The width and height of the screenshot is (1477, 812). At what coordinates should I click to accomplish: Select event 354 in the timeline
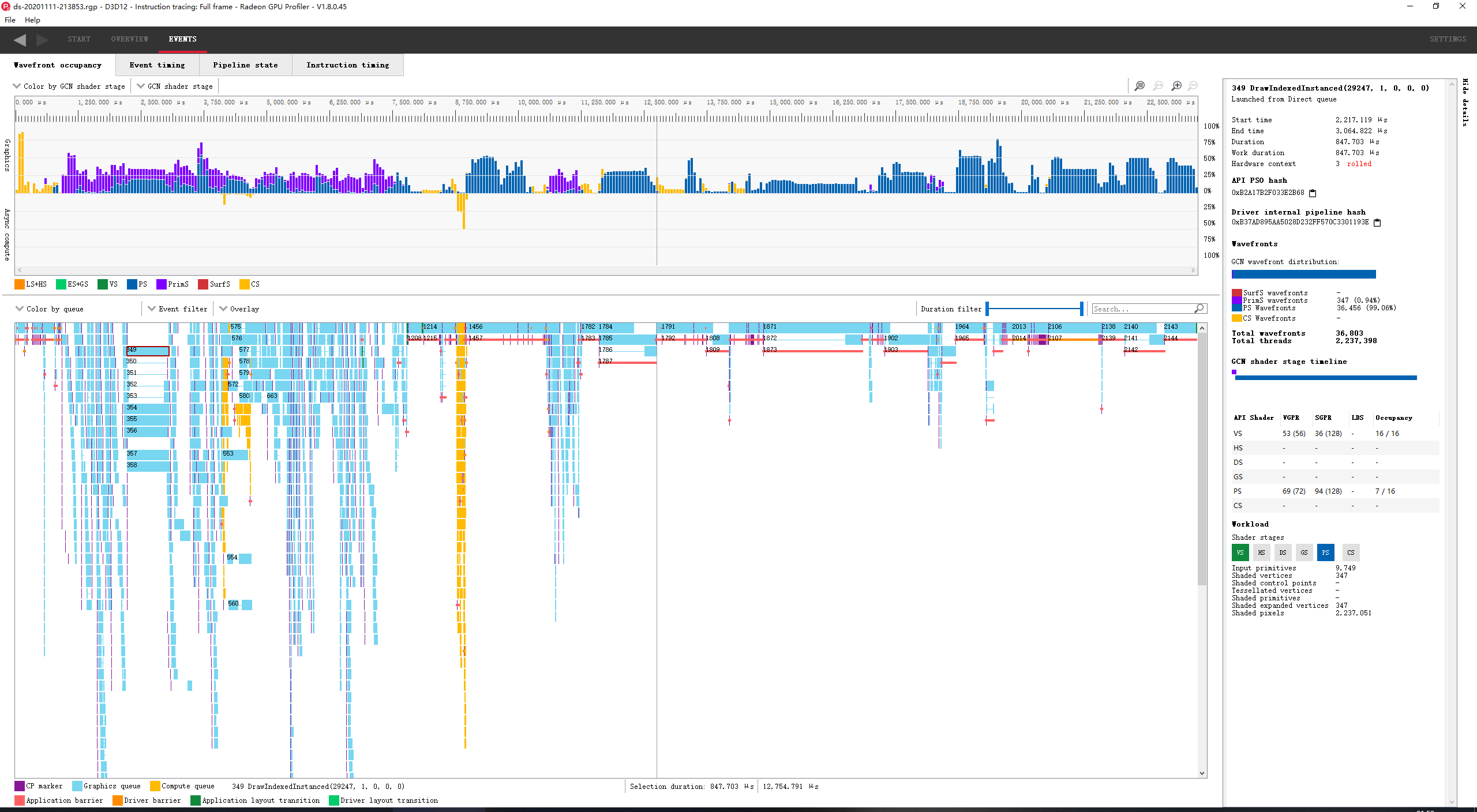[x=148, y=408]
